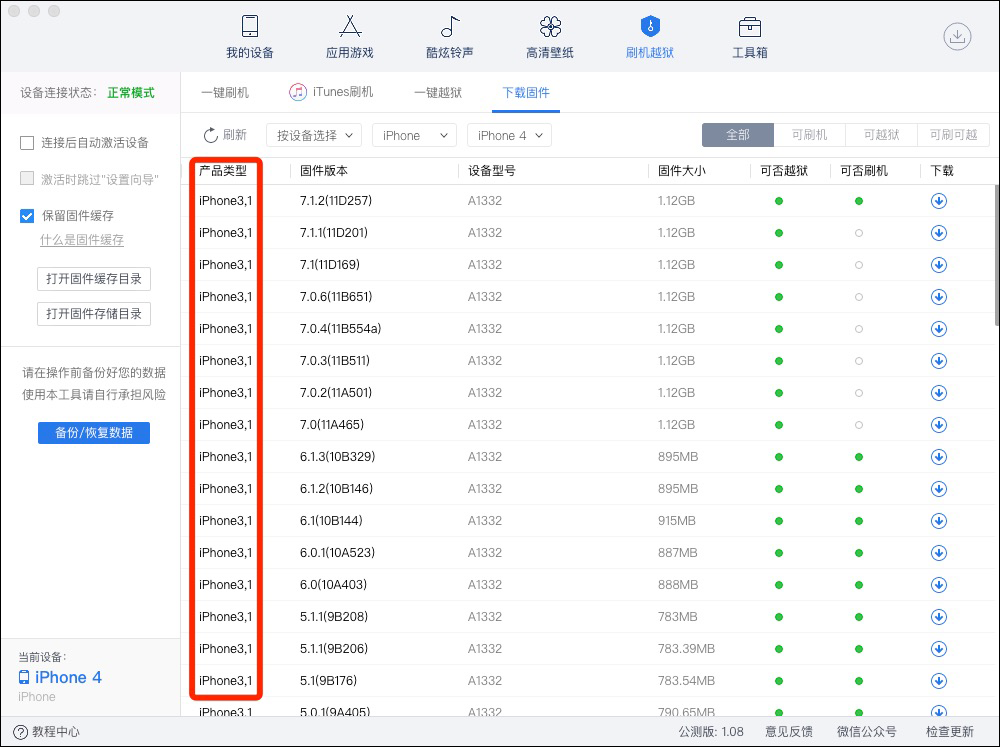Uncheck 保留固件缓存 checkbox
Screen dimensions: 1000x747
[x=27, y=216]
